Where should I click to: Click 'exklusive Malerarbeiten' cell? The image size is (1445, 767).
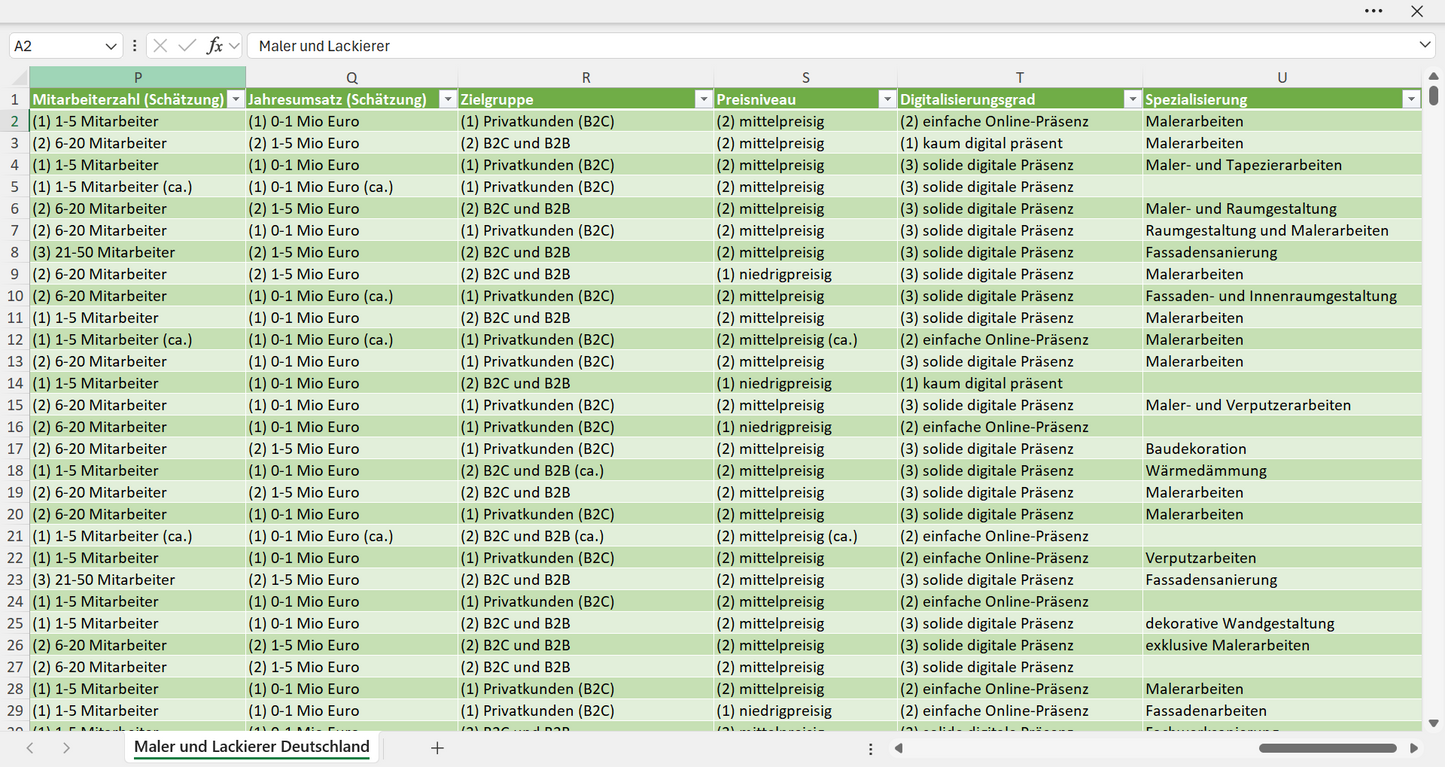pyautogui.click(x=1282, y=645)
